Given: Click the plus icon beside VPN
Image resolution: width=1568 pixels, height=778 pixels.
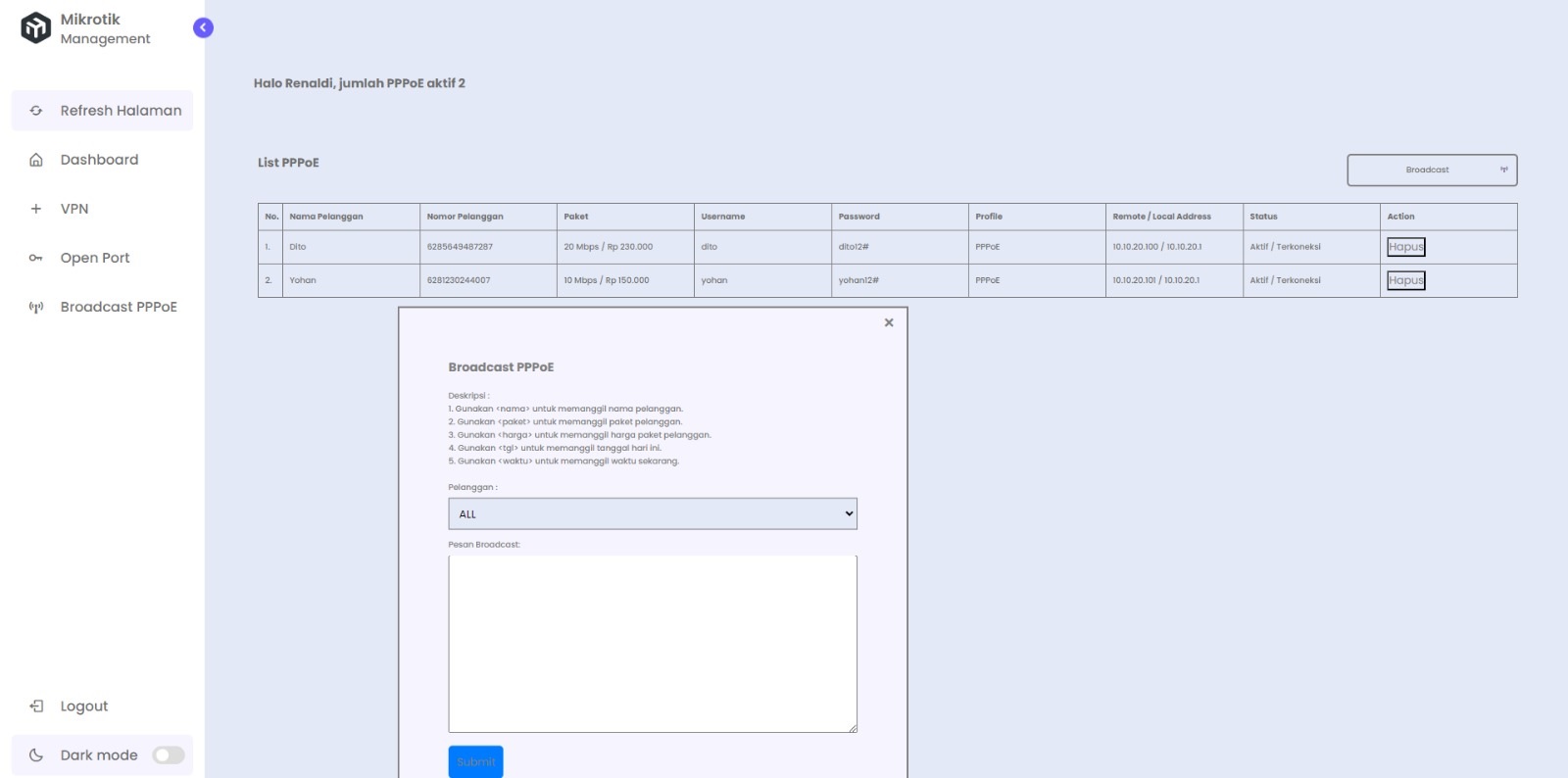Looking at the screenshot, I should tap(36, 209).
